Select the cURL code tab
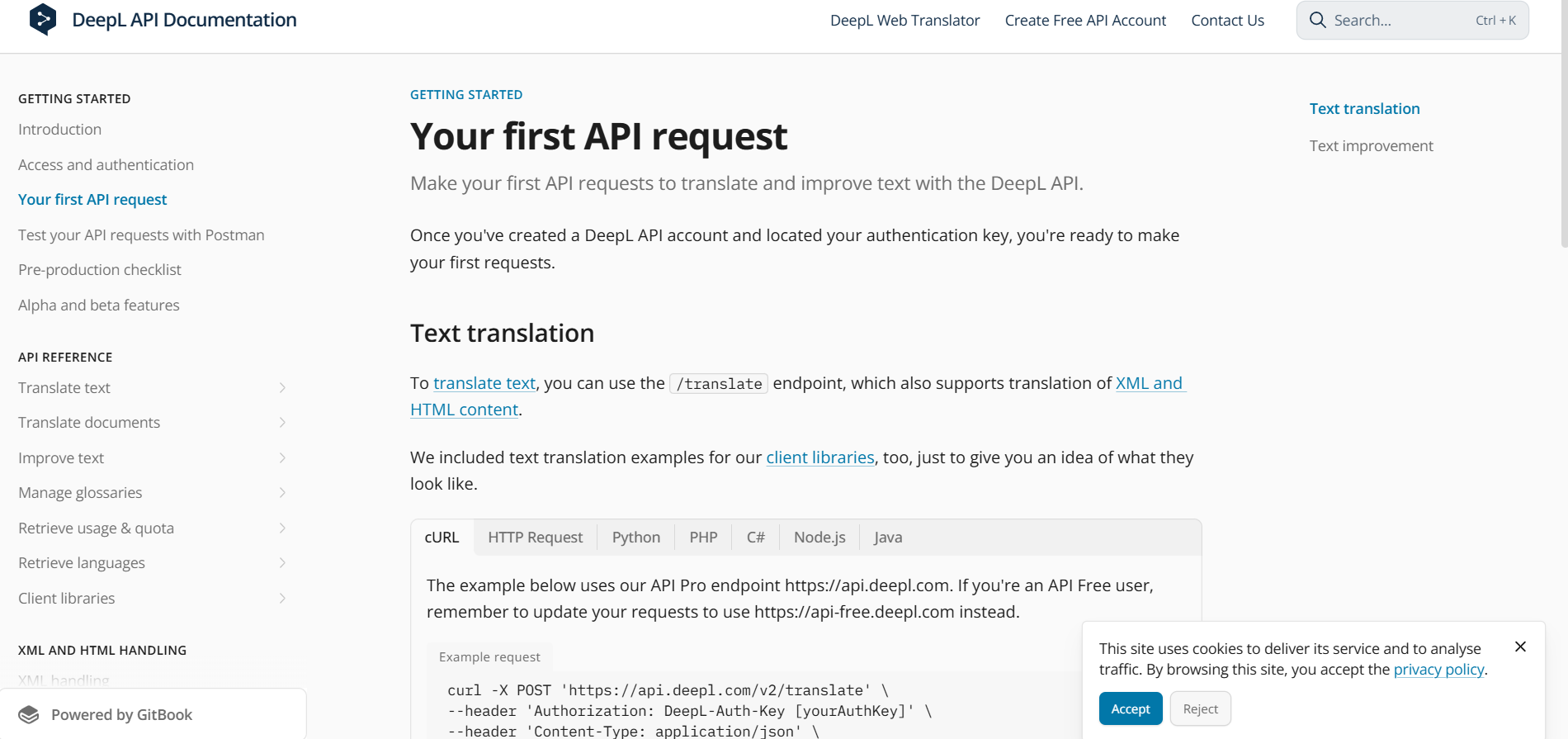 click(x=442, y=538)
